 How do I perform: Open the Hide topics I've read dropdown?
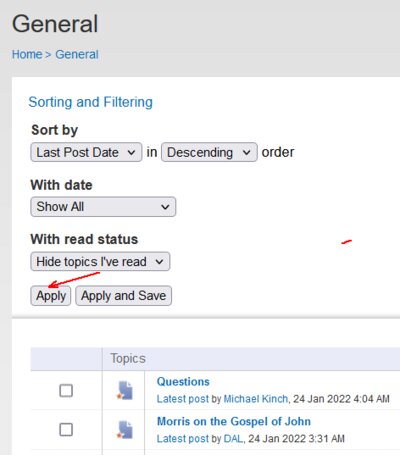pos(100,261)
